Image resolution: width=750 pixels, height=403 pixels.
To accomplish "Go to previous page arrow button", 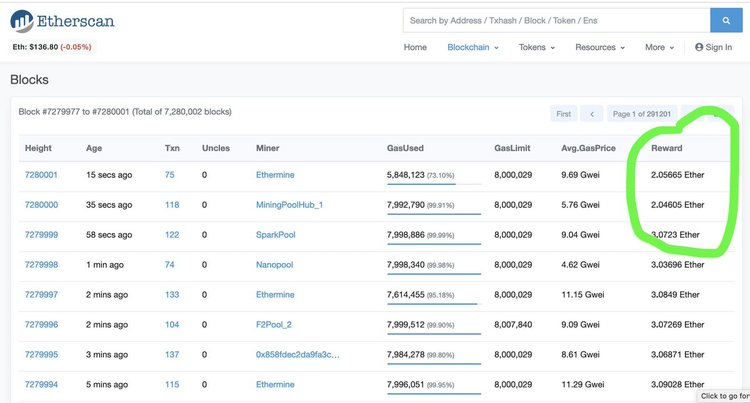I will coord(592,114).
